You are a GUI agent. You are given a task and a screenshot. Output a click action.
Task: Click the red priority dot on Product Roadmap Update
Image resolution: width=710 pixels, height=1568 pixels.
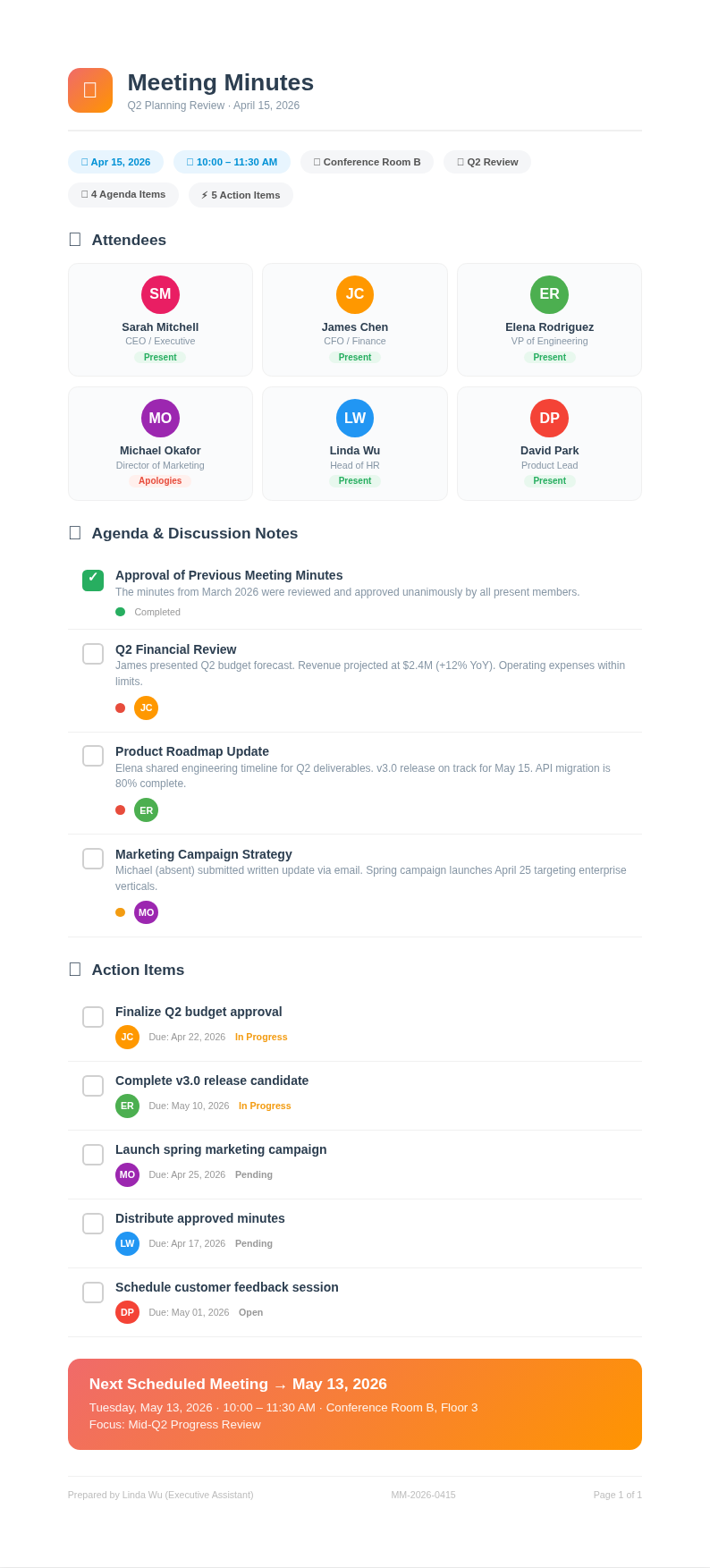120,809
